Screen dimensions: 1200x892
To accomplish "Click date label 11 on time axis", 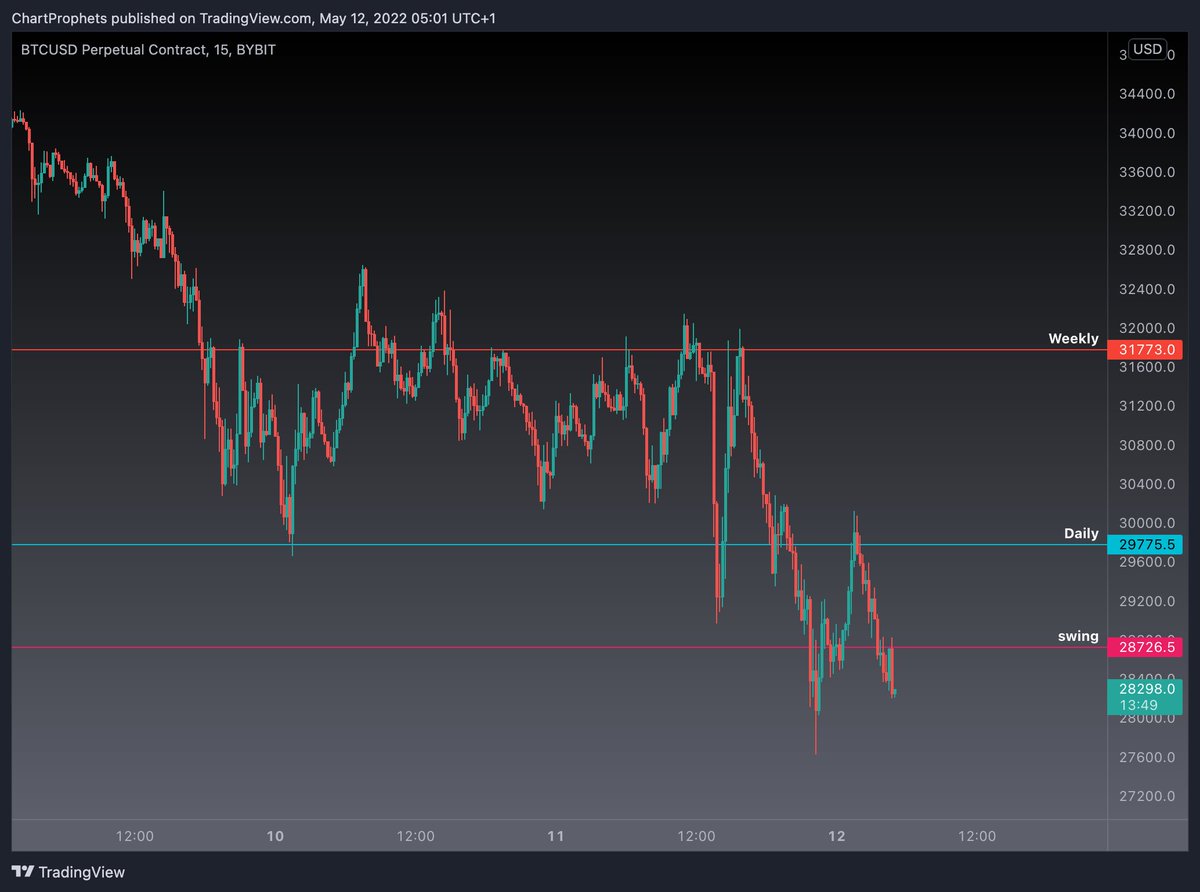I will coord(556,836).
